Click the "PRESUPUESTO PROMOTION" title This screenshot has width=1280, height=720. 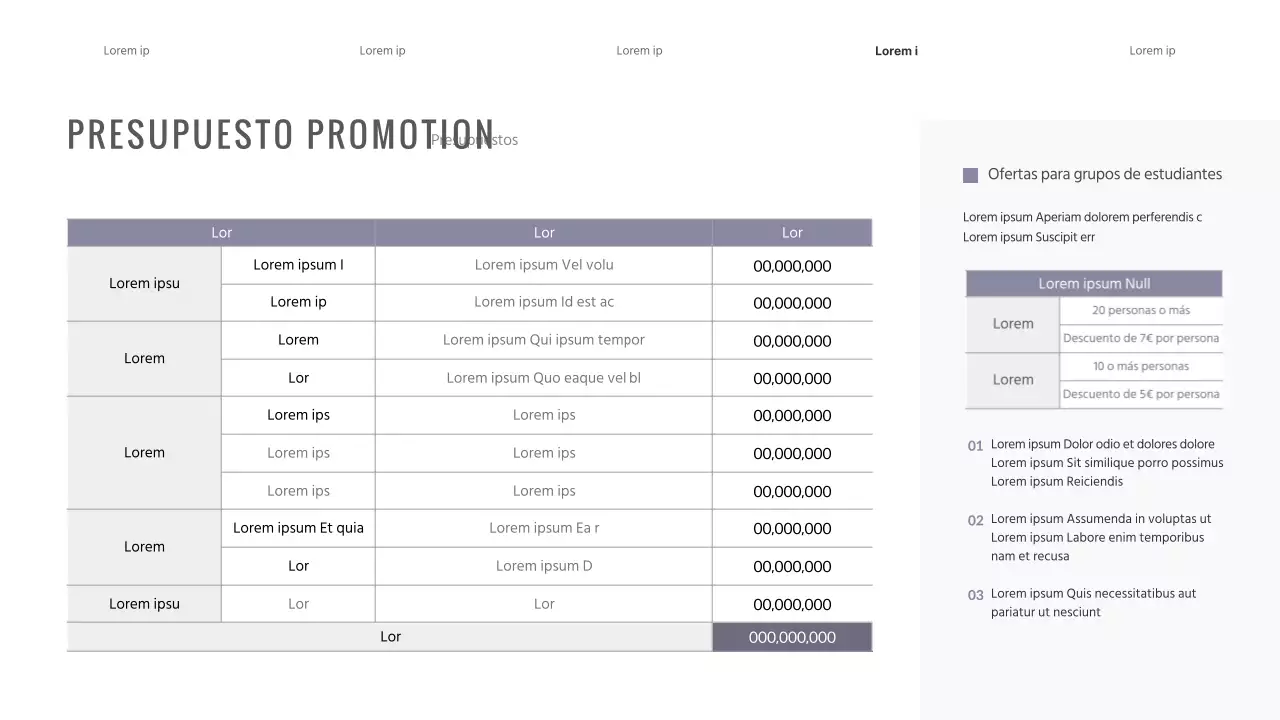281,135
